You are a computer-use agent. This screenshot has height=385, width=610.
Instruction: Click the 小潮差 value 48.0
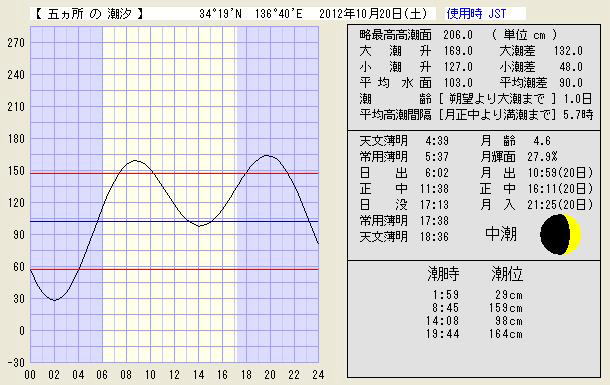click(571, 67)
